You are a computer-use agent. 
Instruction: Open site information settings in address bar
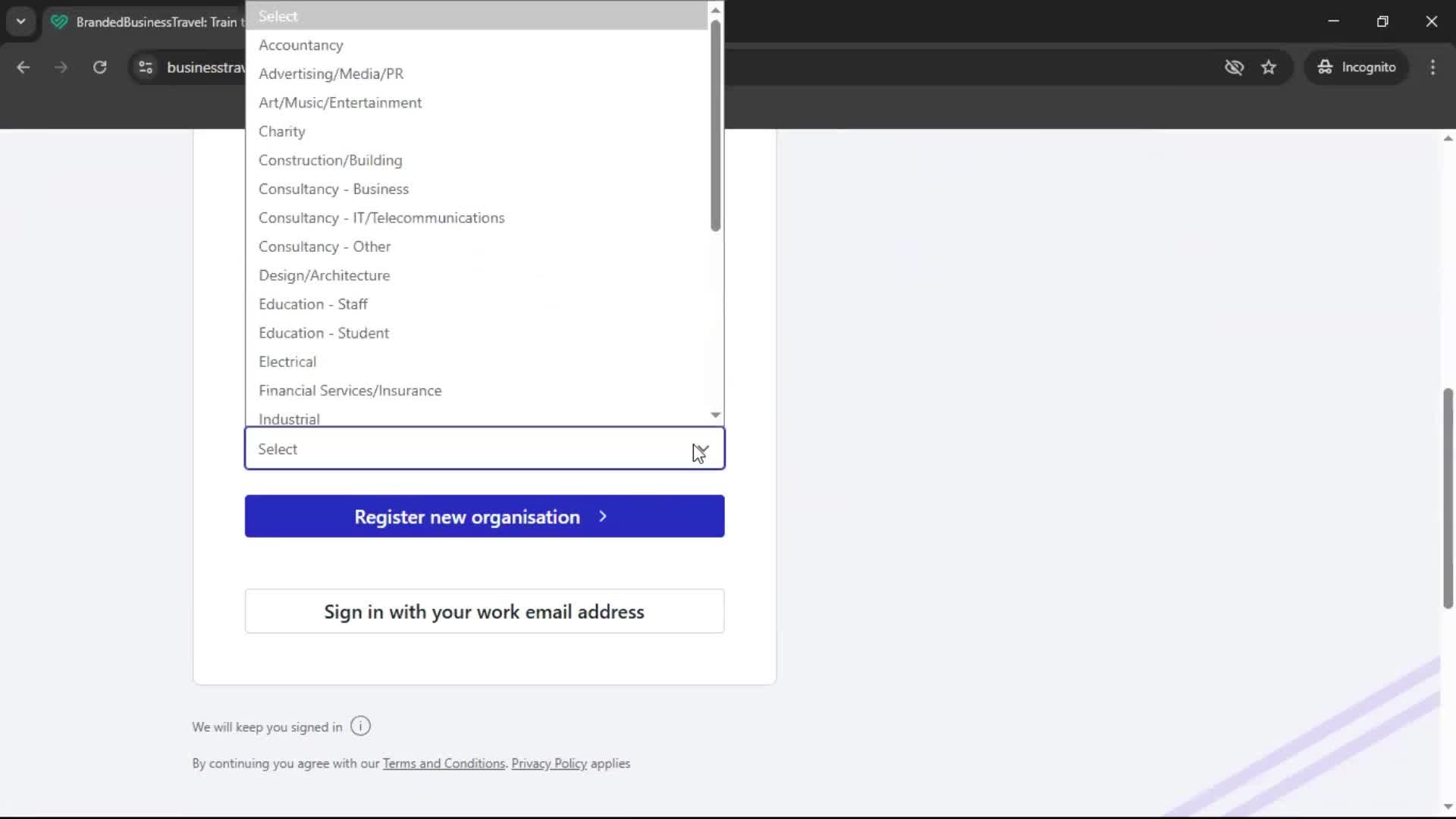click(x=145, y=67)
